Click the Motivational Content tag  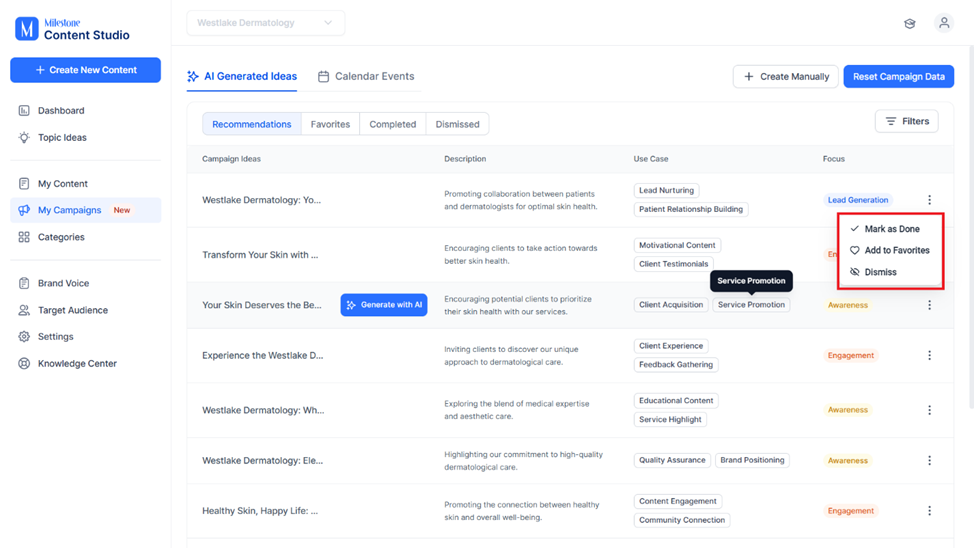[677, 245]
